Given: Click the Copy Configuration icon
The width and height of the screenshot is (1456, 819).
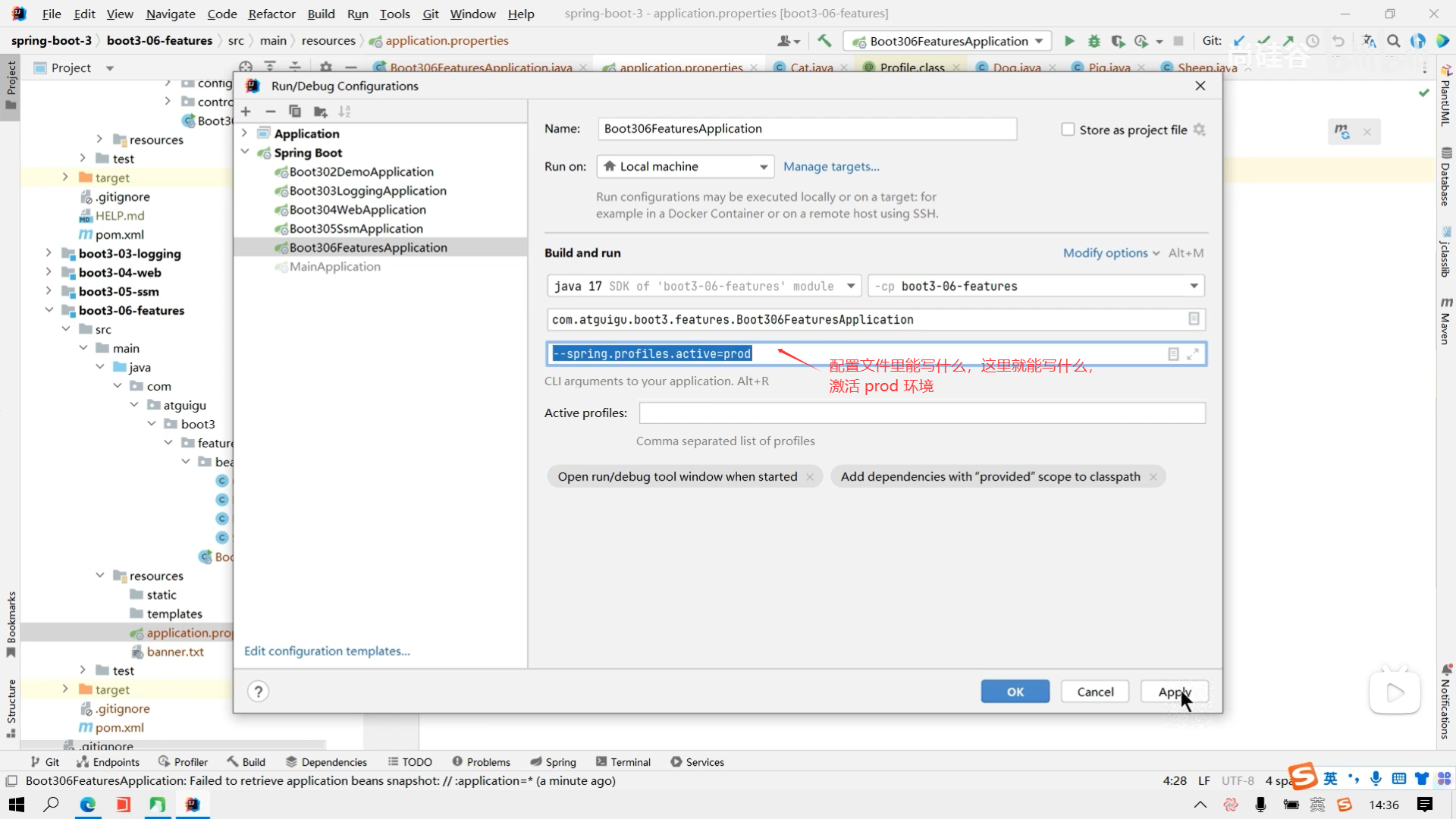Looking at the screenshot, I should (295, 111).
